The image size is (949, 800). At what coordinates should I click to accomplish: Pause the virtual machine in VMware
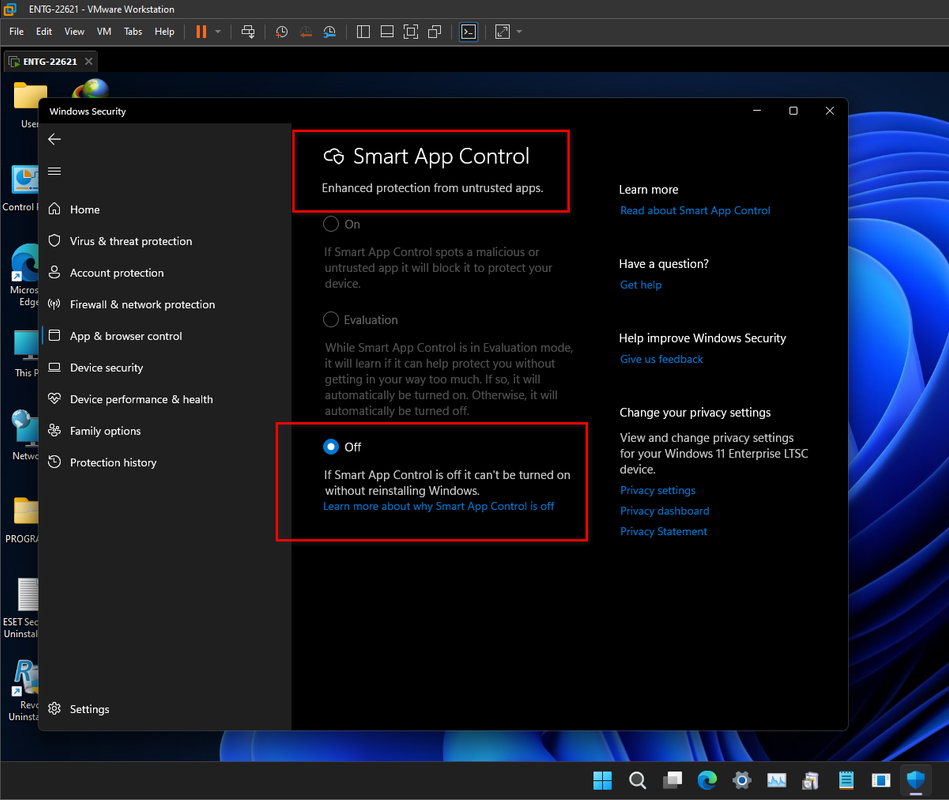click(x=201, y=31)
